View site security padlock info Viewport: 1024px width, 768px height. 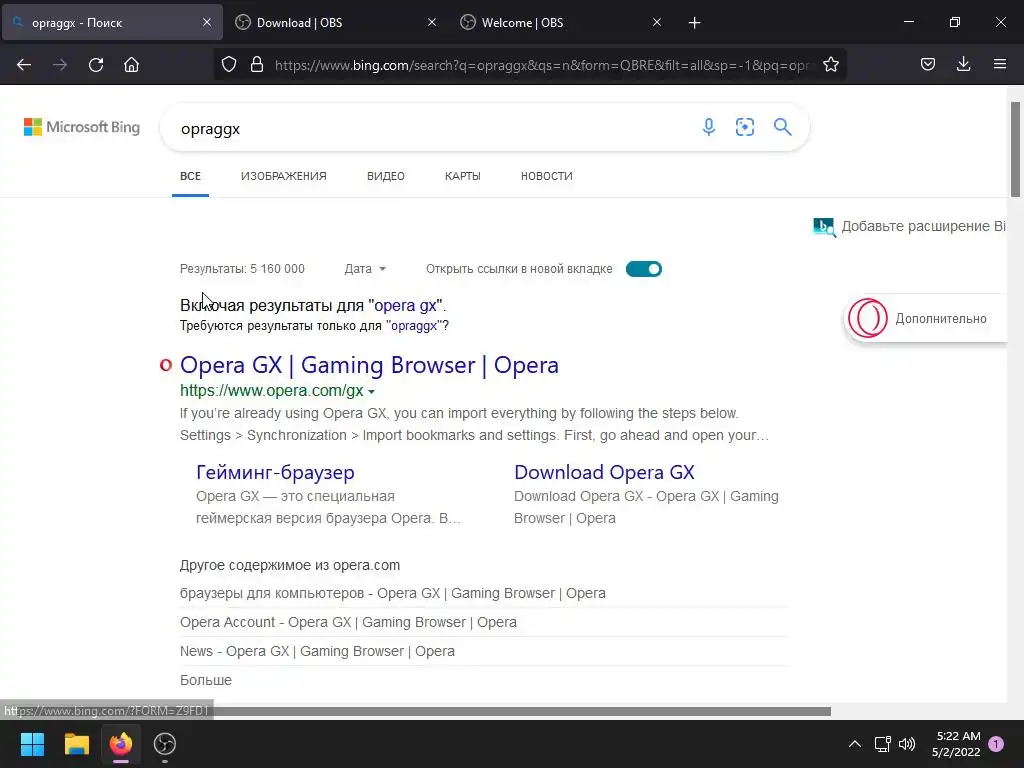tap(257, 65)
